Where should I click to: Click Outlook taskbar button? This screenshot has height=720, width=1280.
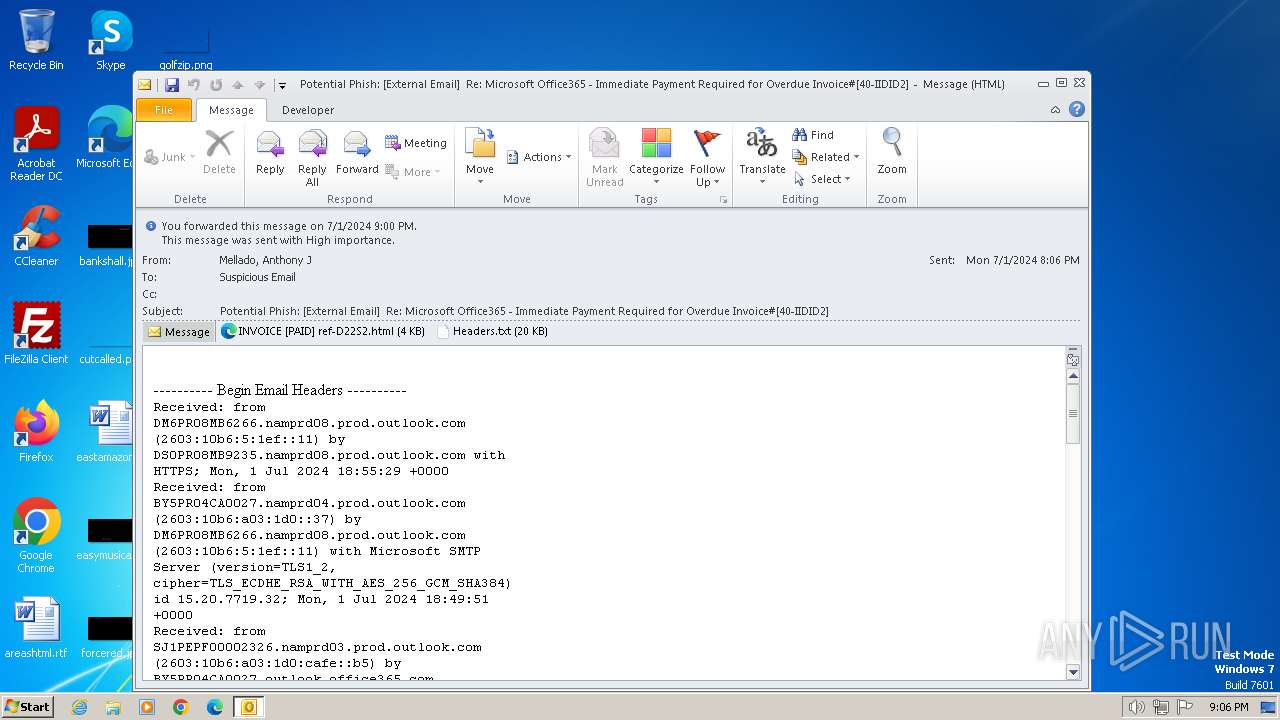pos(248,707)
